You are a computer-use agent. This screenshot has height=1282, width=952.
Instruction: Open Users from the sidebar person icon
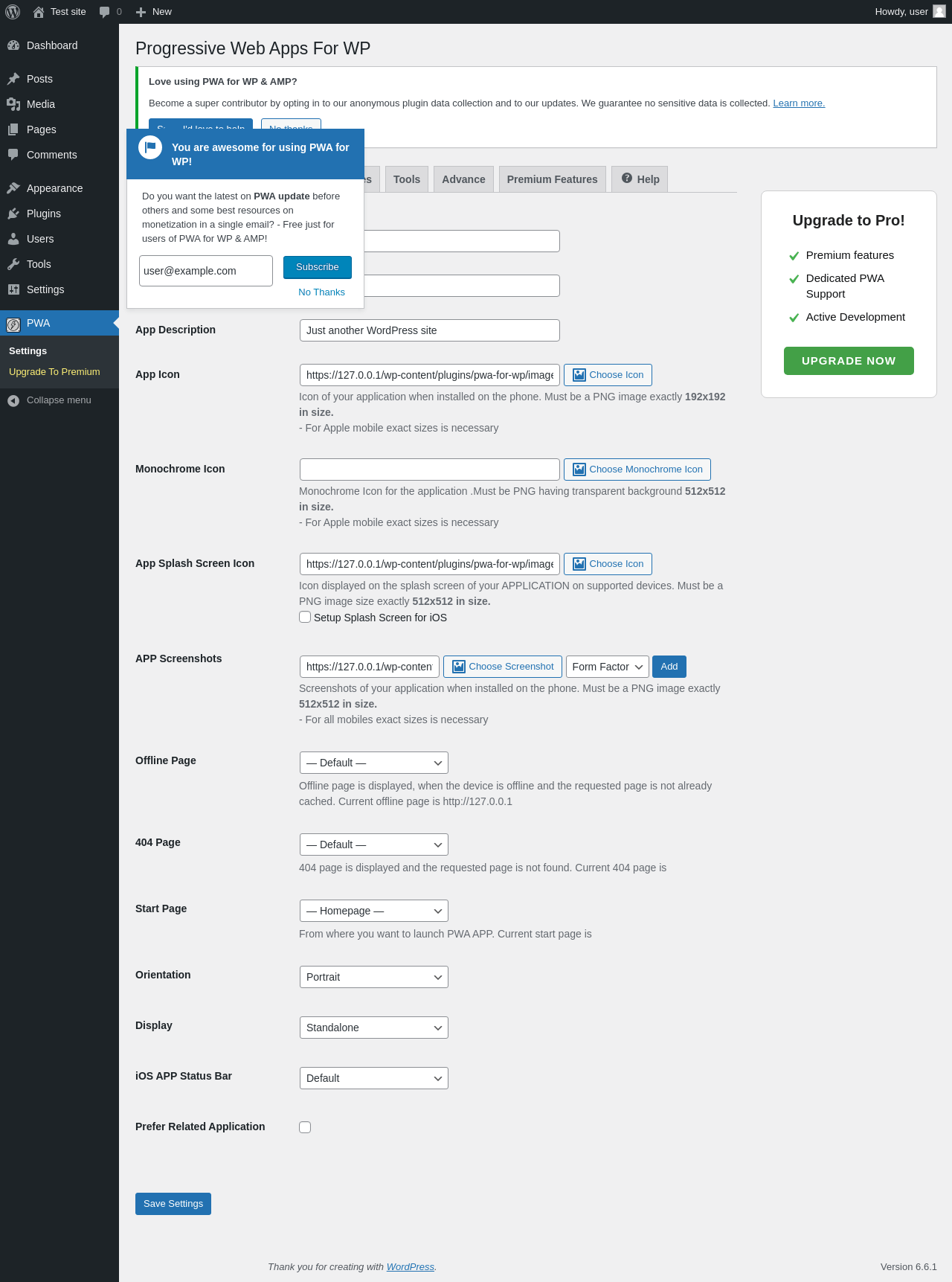tap(13, 239)
